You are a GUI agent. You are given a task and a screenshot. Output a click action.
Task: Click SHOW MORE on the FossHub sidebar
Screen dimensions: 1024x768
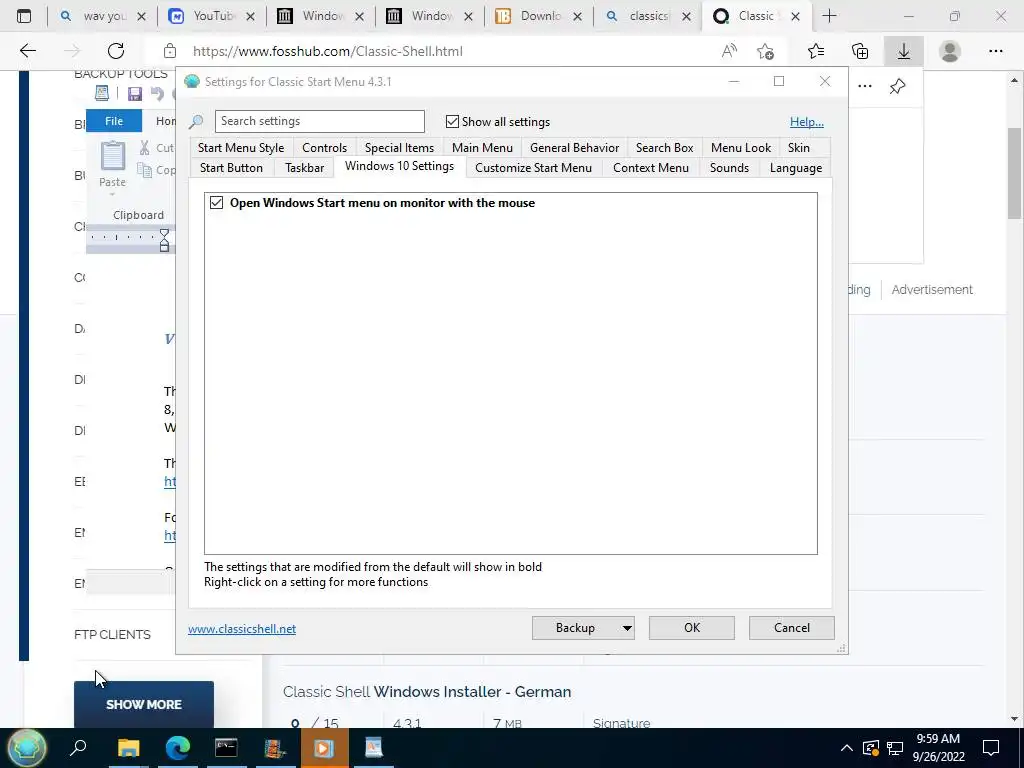(144, 705)
